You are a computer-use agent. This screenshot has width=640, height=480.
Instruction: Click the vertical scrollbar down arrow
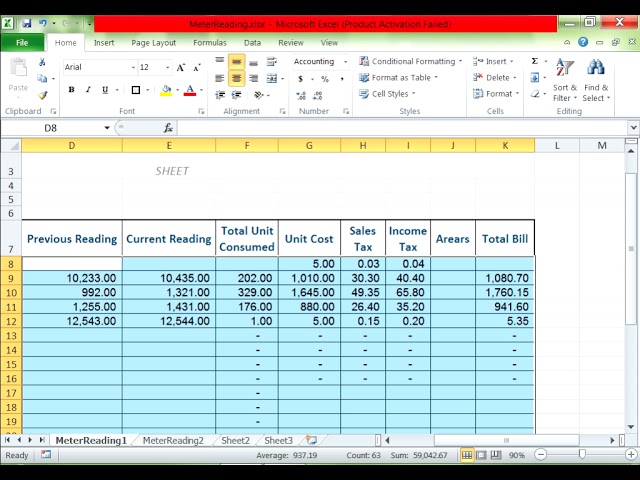(x=631, y=427)
